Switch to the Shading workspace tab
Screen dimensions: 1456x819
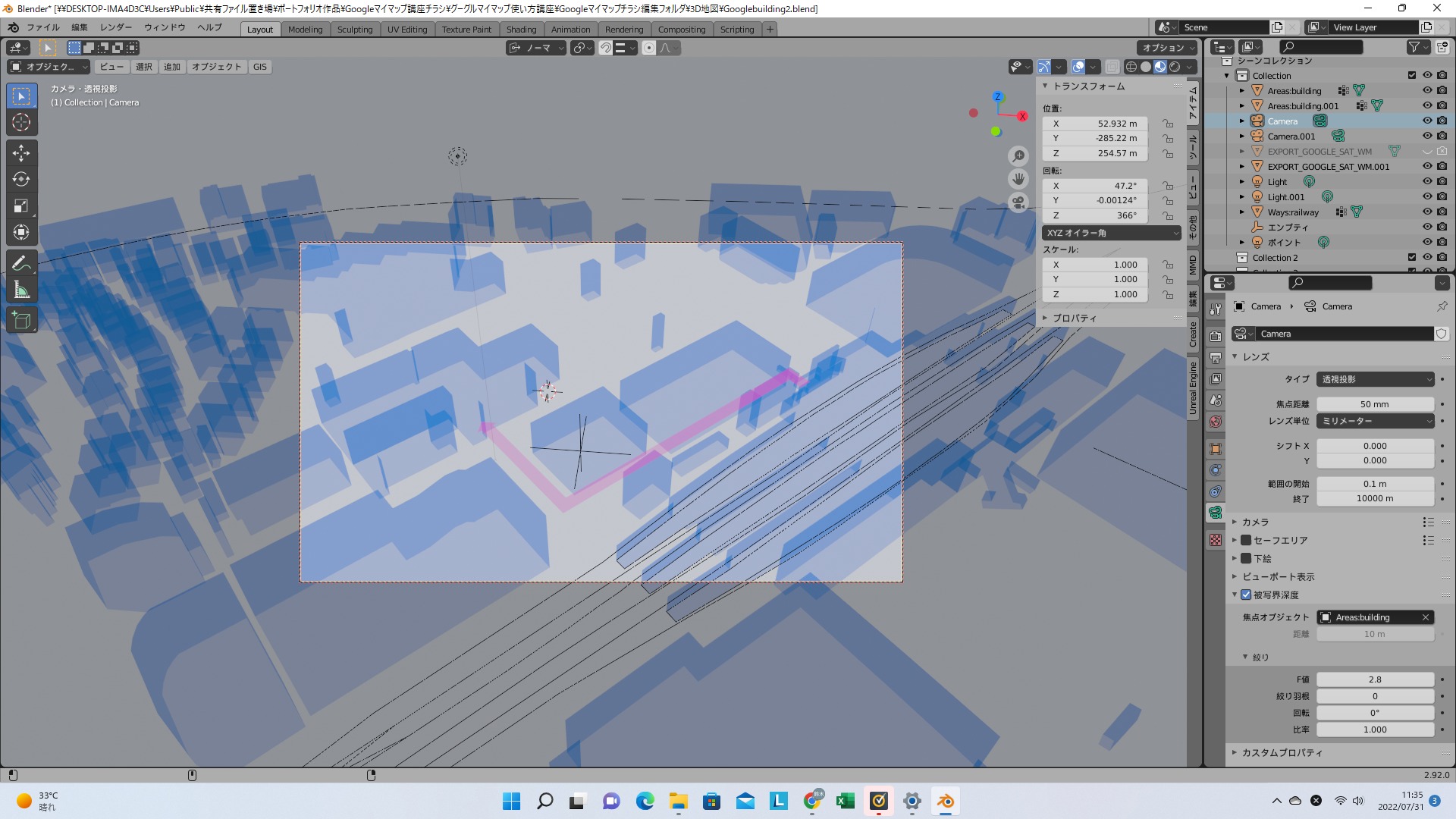pyautogui.click(x=521, y=30)
